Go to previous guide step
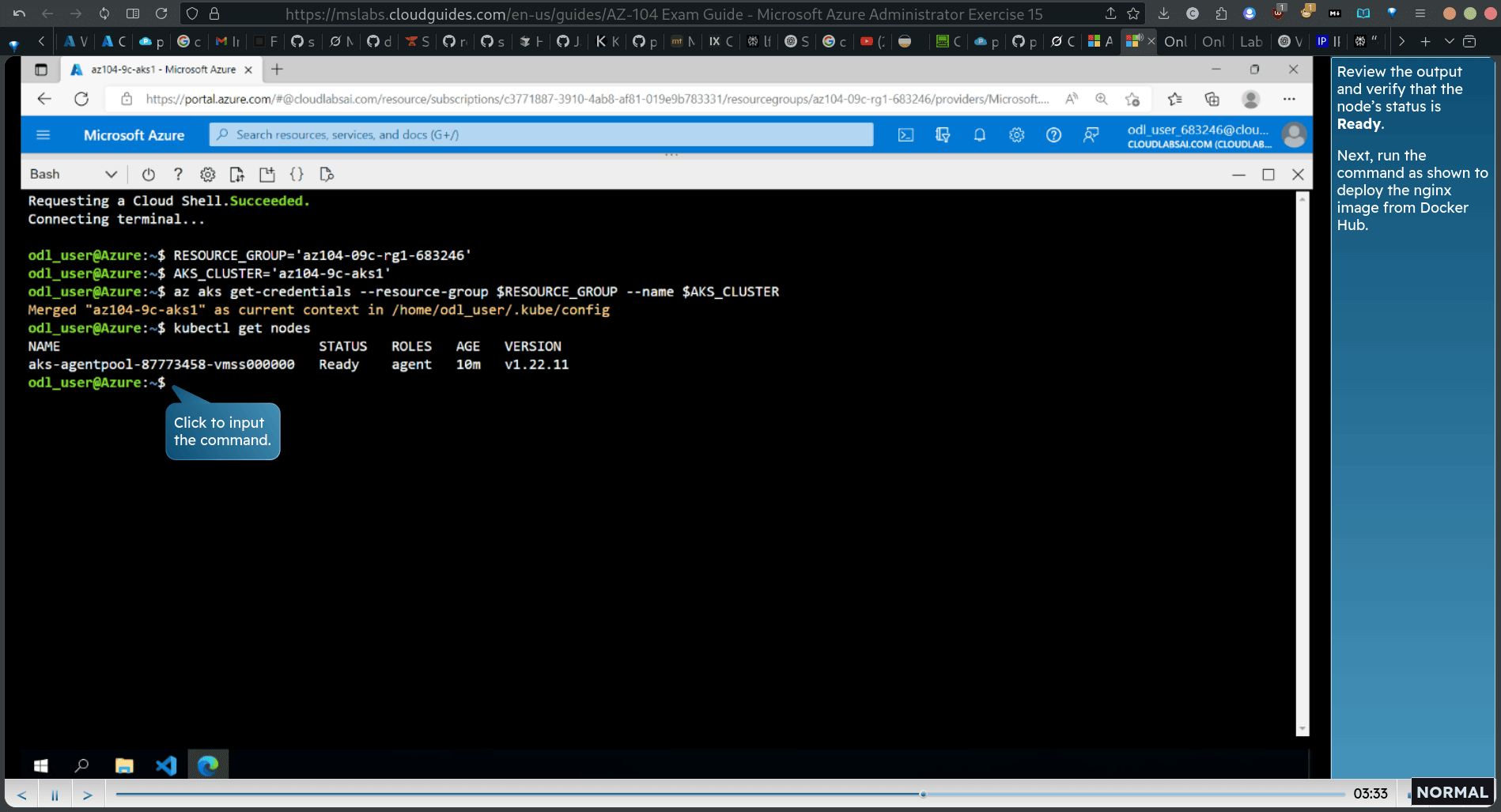 [21, 795]
